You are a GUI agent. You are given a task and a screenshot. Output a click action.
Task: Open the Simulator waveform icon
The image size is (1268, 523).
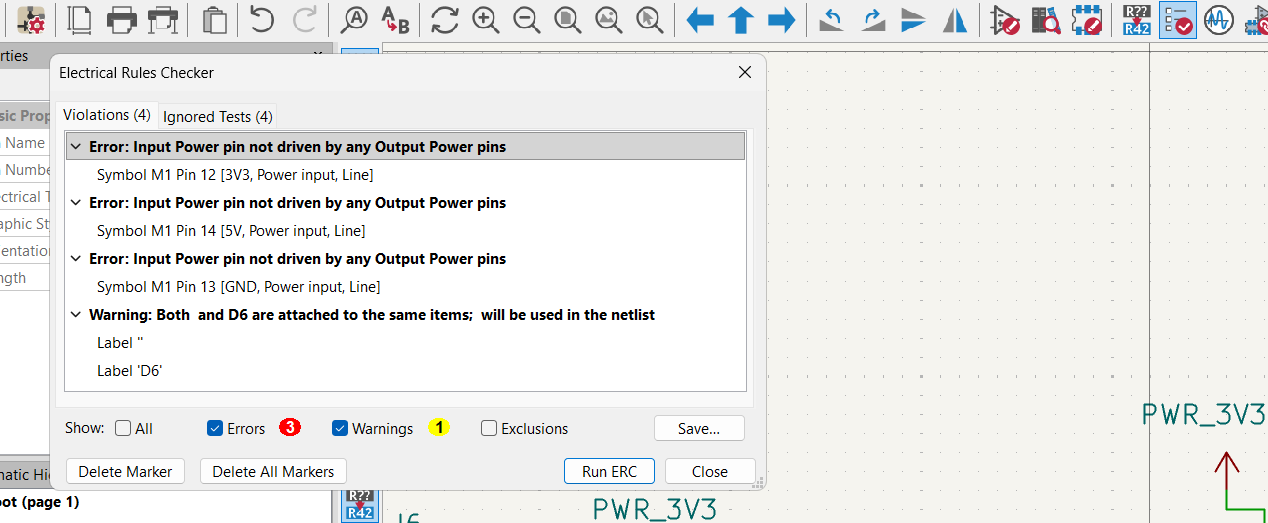coord(1219,19)
